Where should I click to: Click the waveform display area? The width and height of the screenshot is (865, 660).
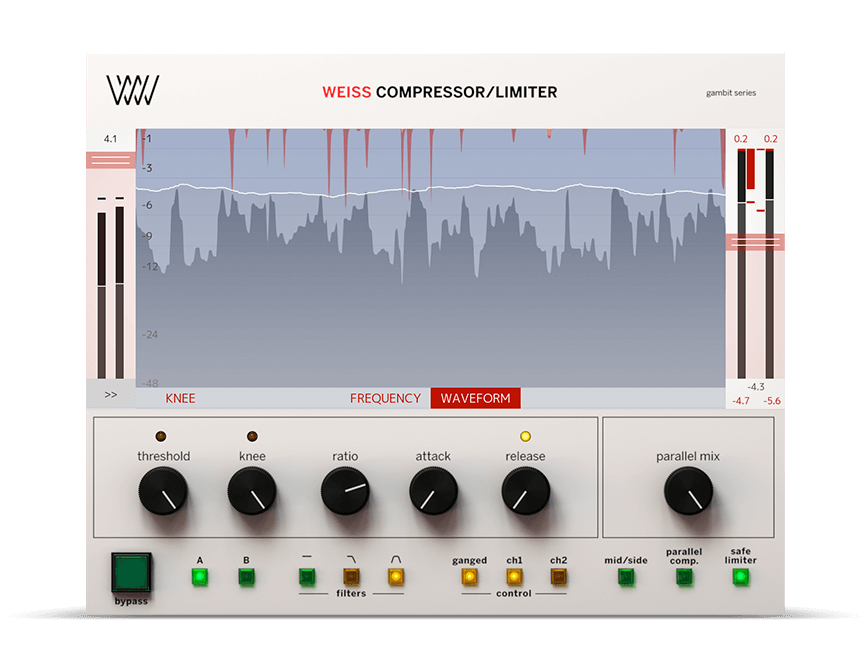click(430, 258)
